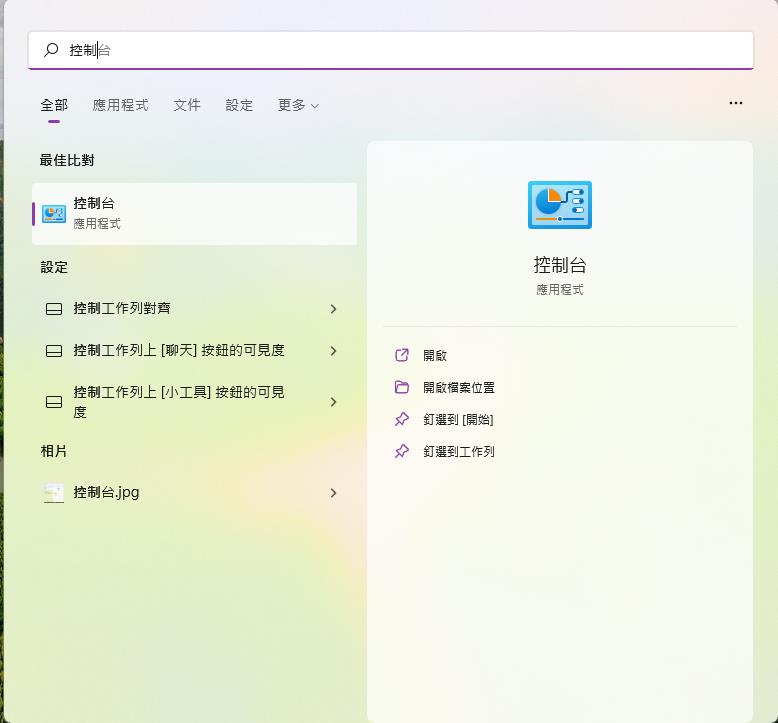Expand the arrow for the [聊天] 按鈕 setting
Image resolution: width=778 pixels, height=723 pixels.
(333, 351)
